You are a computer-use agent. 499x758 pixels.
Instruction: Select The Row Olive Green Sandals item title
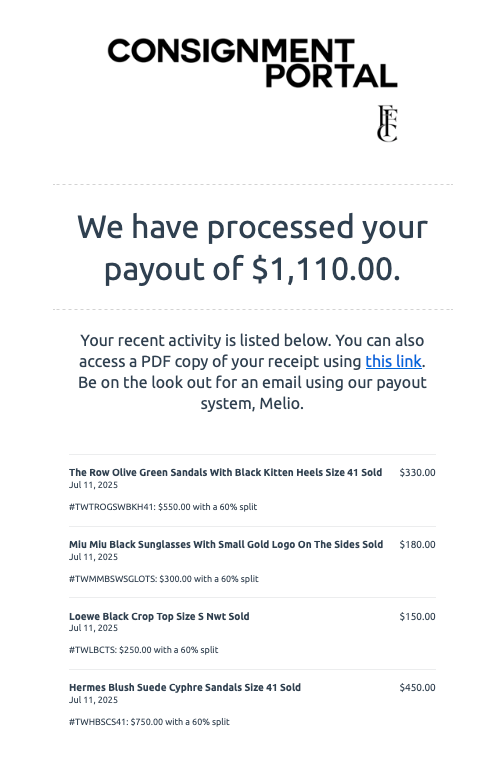point(225,472)
